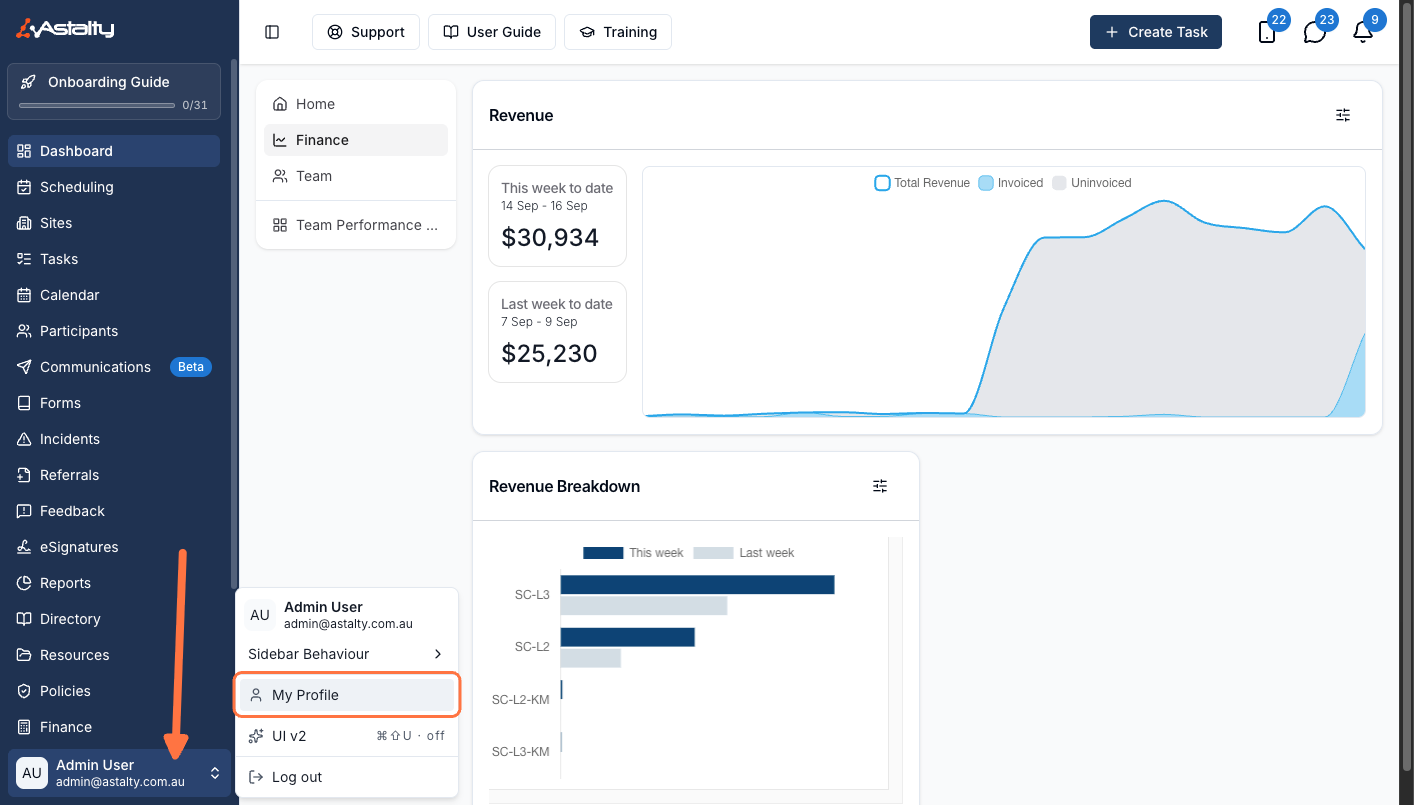
Task: Open Revenue Breakdown filter settings icon
Action: point(880,486)
